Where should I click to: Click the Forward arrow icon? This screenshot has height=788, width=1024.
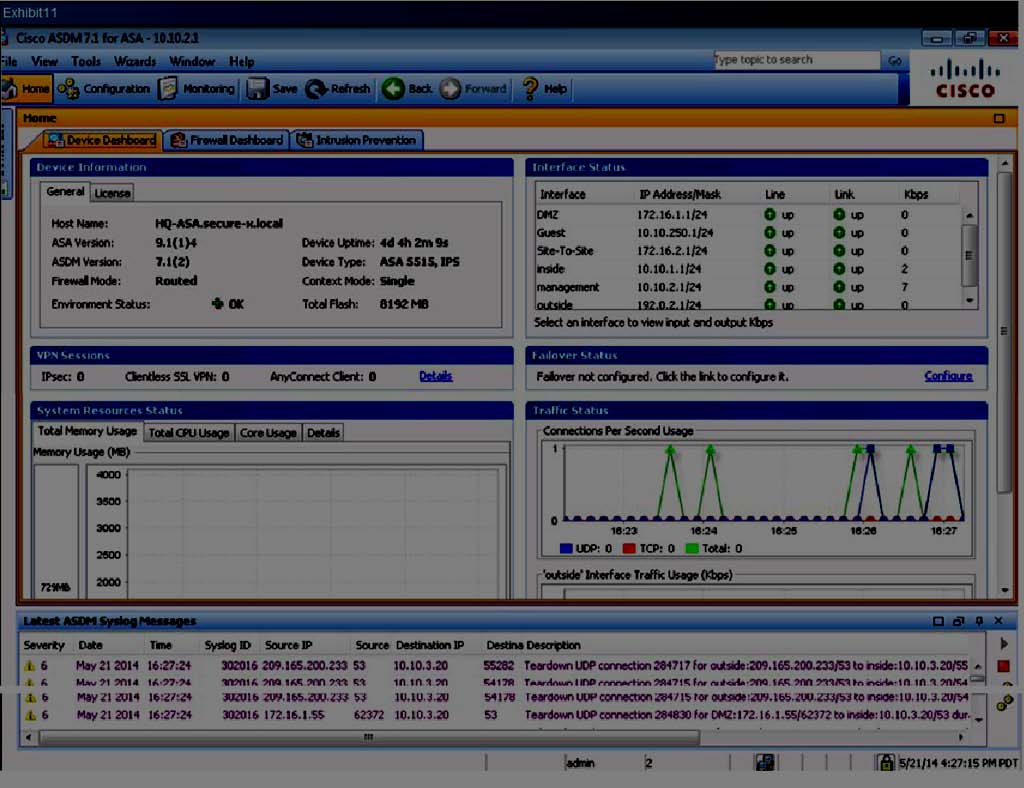click(x=450, y=89)
